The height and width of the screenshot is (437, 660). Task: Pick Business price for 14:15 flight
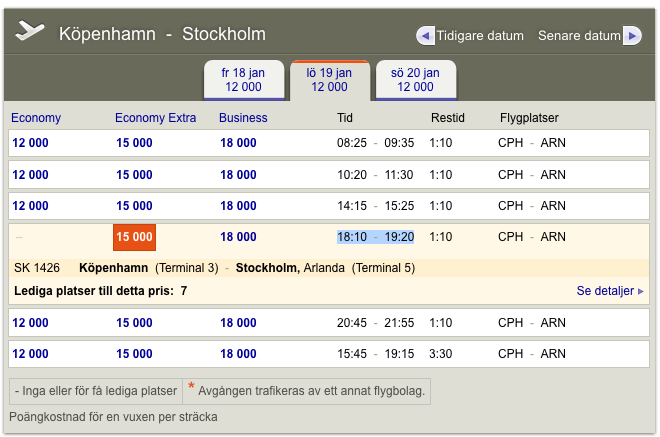tap(238, 206)
